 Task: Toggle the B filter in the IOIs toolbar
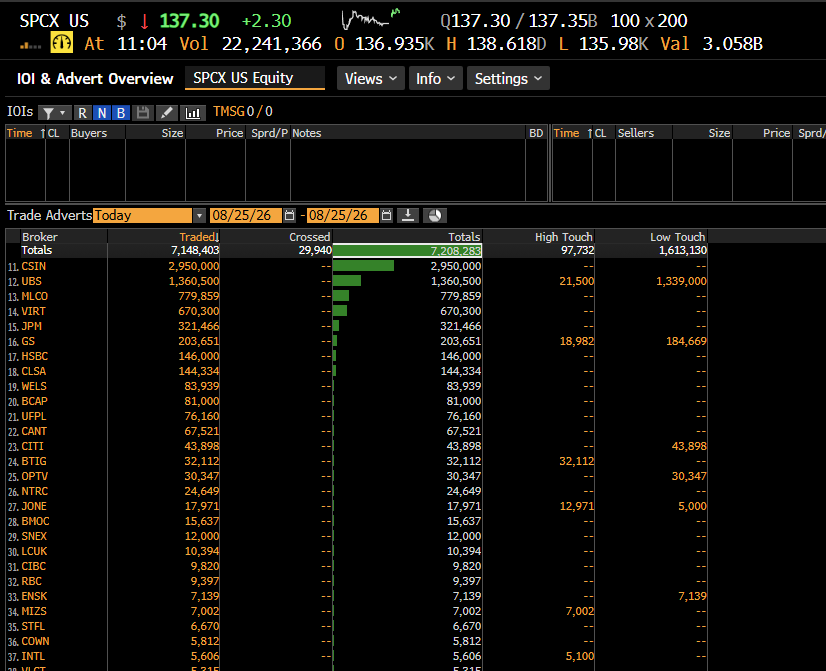point(121,113)
